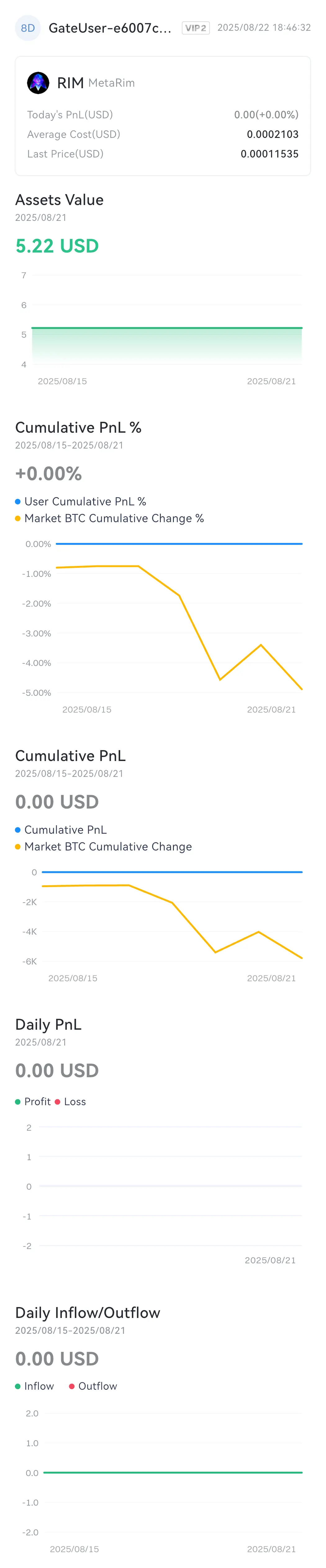Viewport: 326px width, 1568px height.
Task: Click the 8D user avatar badge
Action: tap(27, 28)
